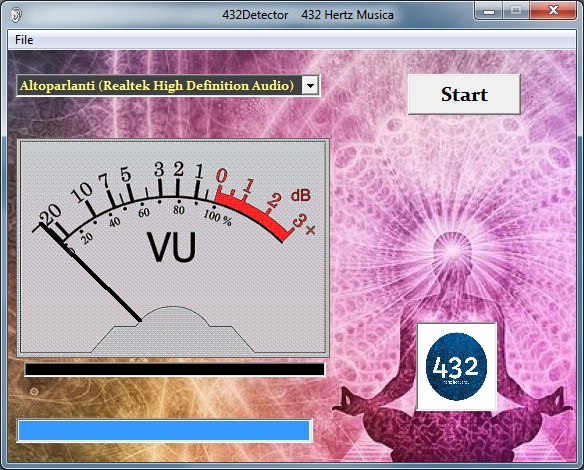
Task: Open the File menu
Action: (x=24, y=39)
